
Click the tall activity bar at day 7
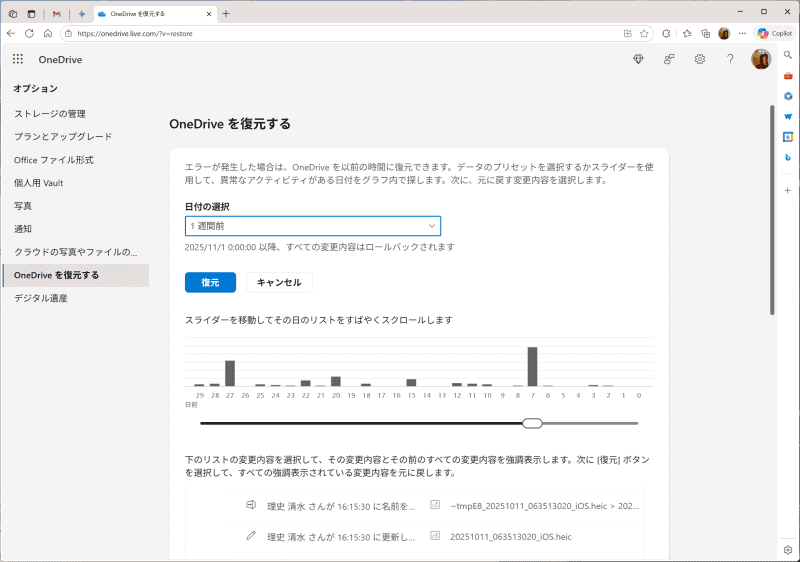532,366
